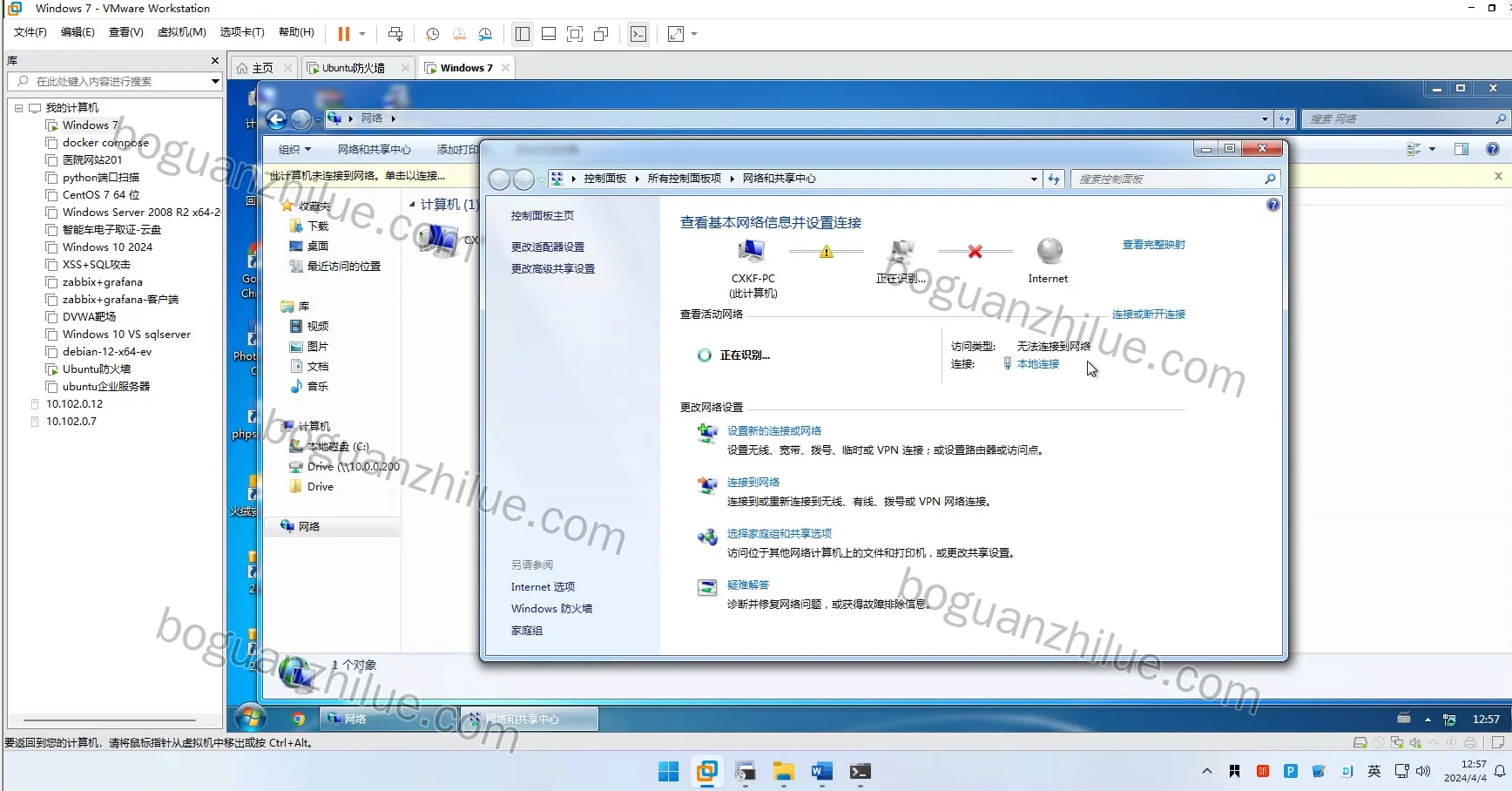Image resolution: width=1512 pixels, height=791 pixels.
Task: Close the library panel with X
Action: click(x=215, y=60)
